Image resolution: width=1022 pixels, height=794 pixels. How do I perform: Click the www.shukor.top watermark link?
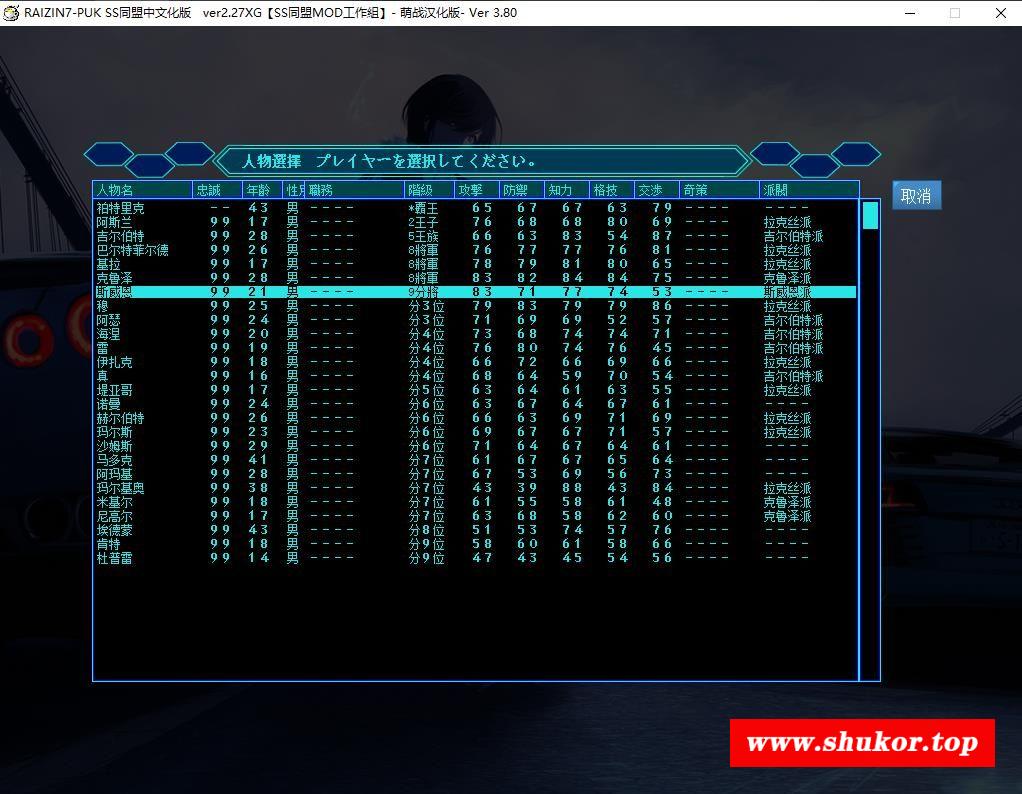862,743
